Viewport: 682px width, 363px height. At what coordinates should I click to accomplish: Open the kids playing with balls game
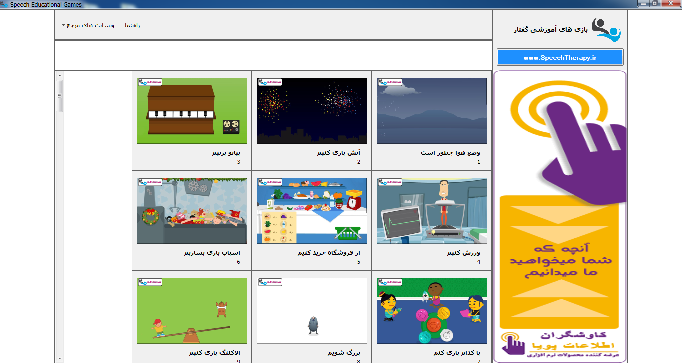point(432,311)
